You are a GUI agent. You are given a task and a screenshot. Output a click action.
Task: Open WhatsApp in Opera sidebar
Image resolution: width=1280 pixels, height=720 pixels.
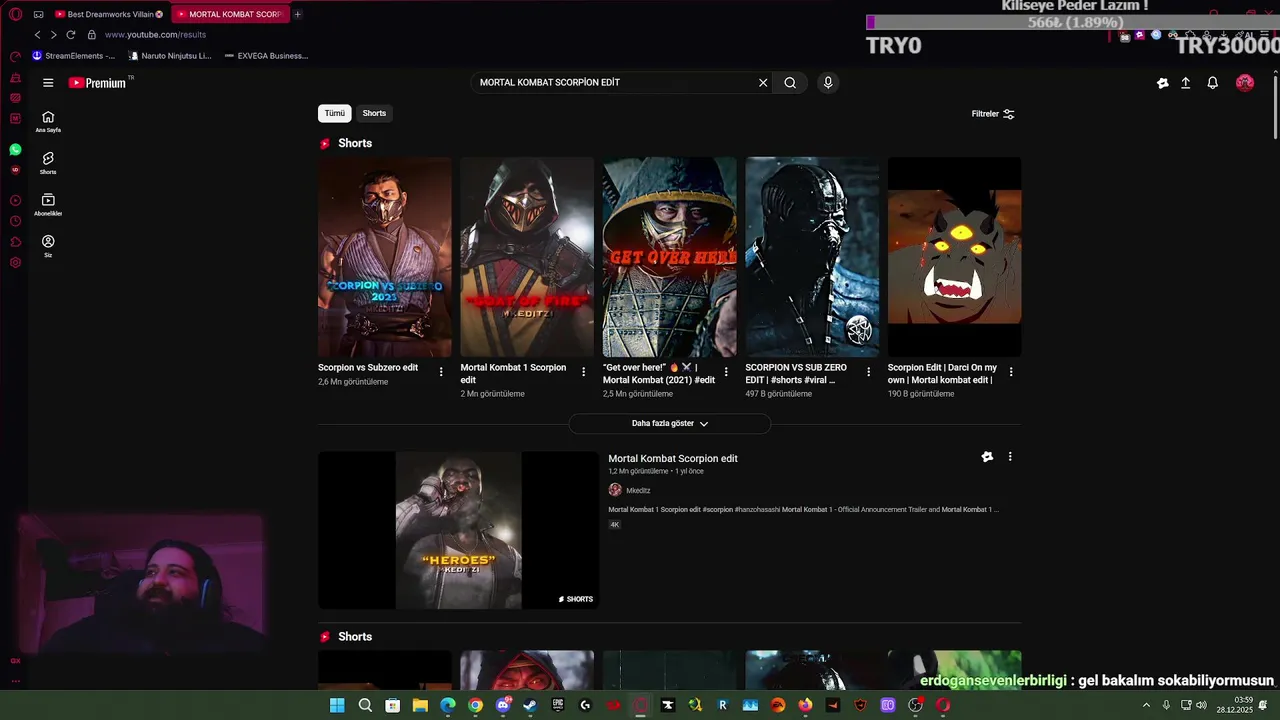[15, 150]
